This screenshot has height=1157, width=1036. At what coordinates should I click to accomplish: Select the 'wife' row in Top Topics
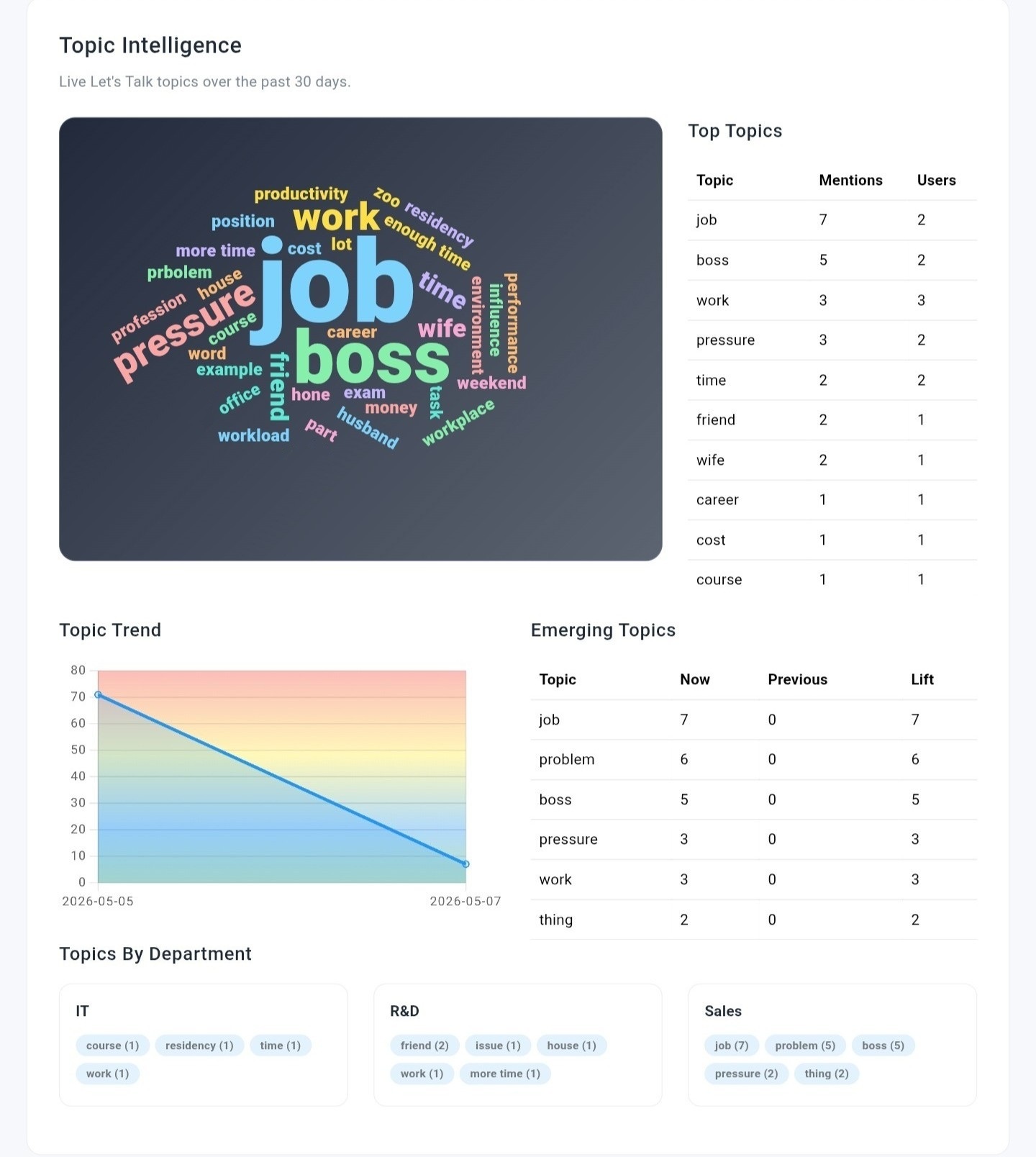(832, 460)
